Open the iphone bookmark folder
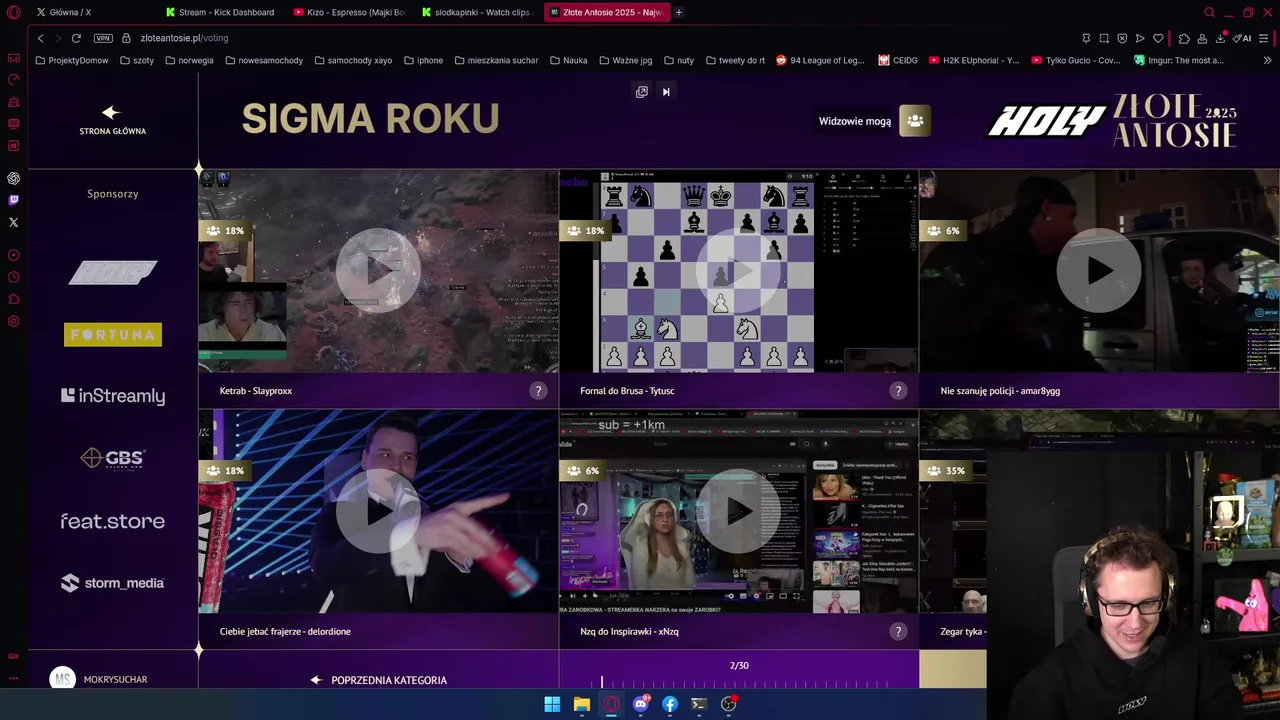Image resolution: width=1280 pixels, height=720 pixels. click(424, 60)
